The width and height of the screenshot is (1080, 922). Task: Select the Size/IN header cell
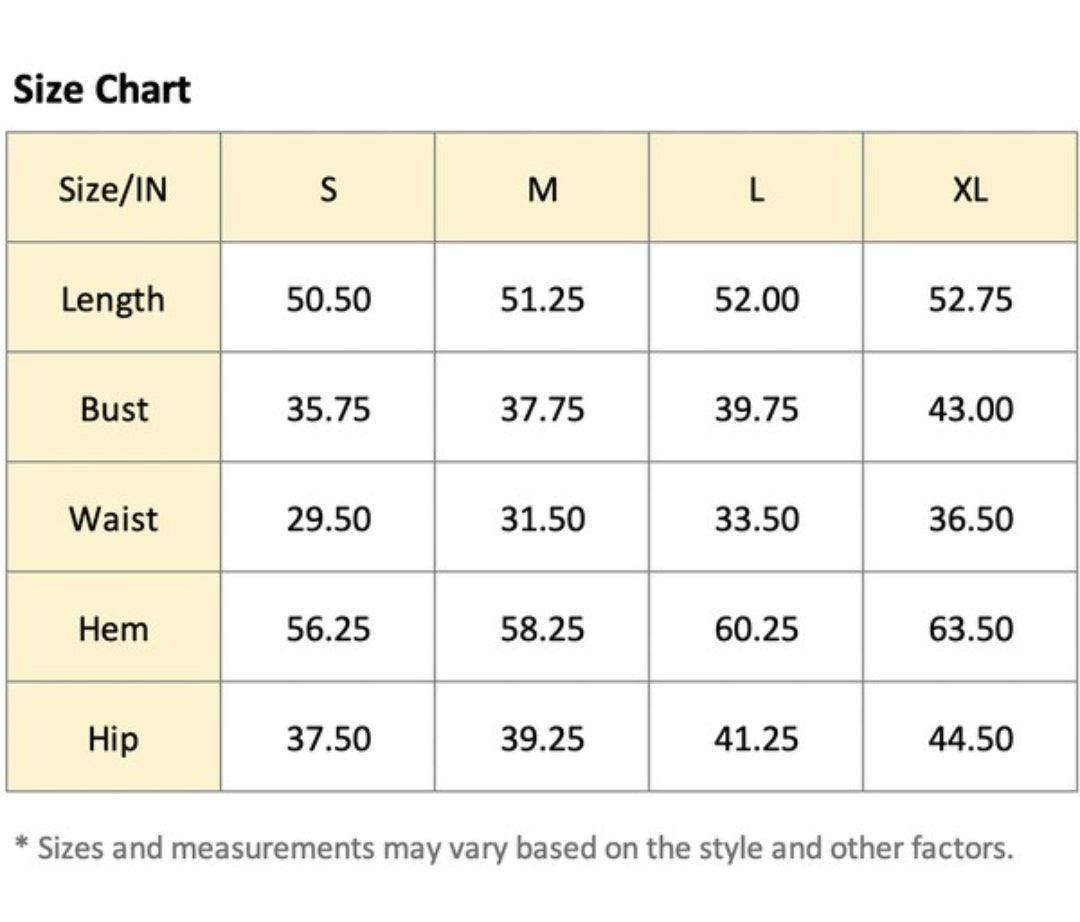113,189
